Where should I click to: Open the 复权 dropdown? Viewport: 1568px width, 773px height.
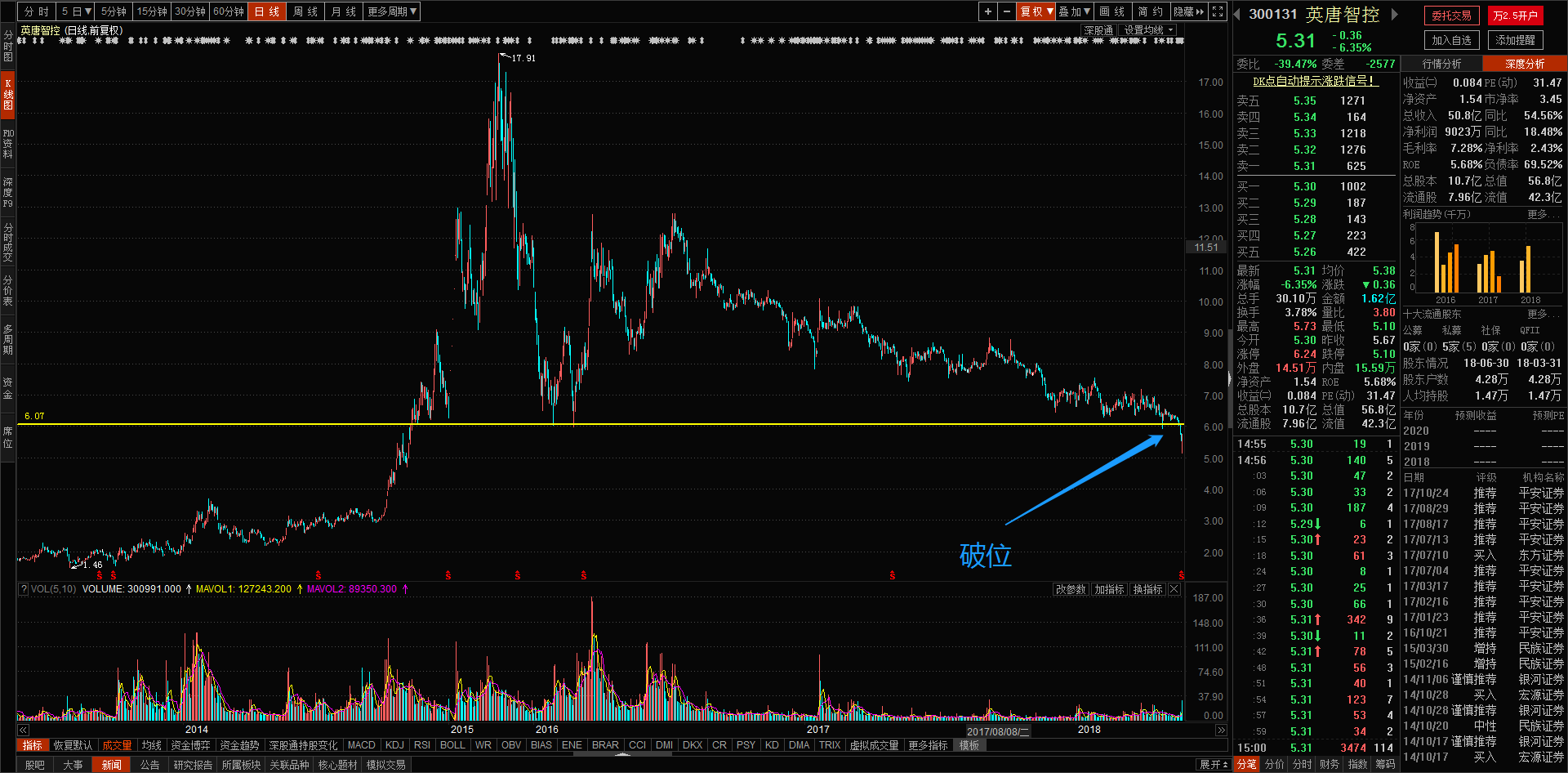[x=1036, y=11]
